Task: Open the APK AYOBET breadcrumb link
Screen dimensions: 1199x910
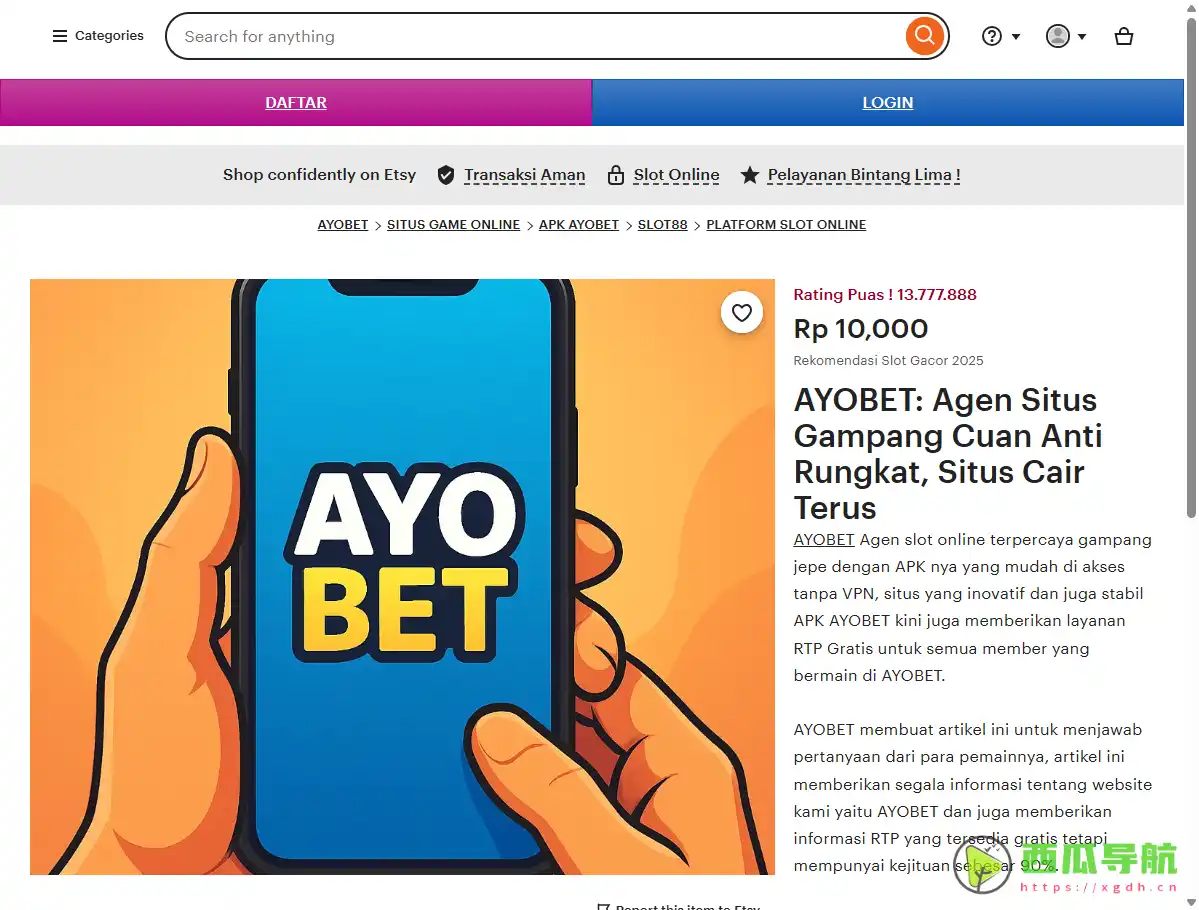Action: pos(579,225)
